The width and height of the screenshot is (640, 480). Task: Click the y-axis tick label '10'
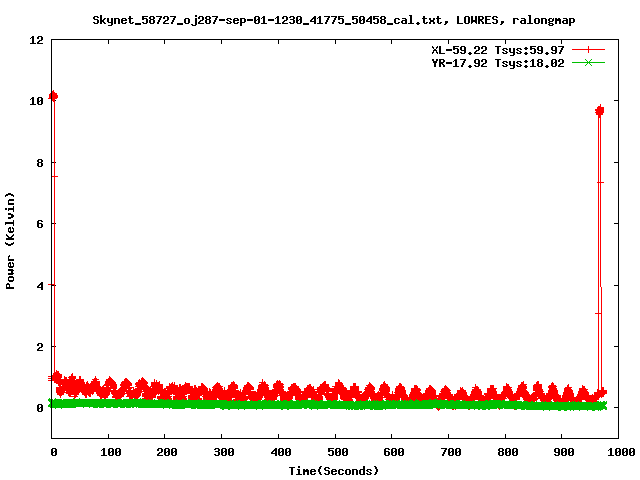point(36,101)
